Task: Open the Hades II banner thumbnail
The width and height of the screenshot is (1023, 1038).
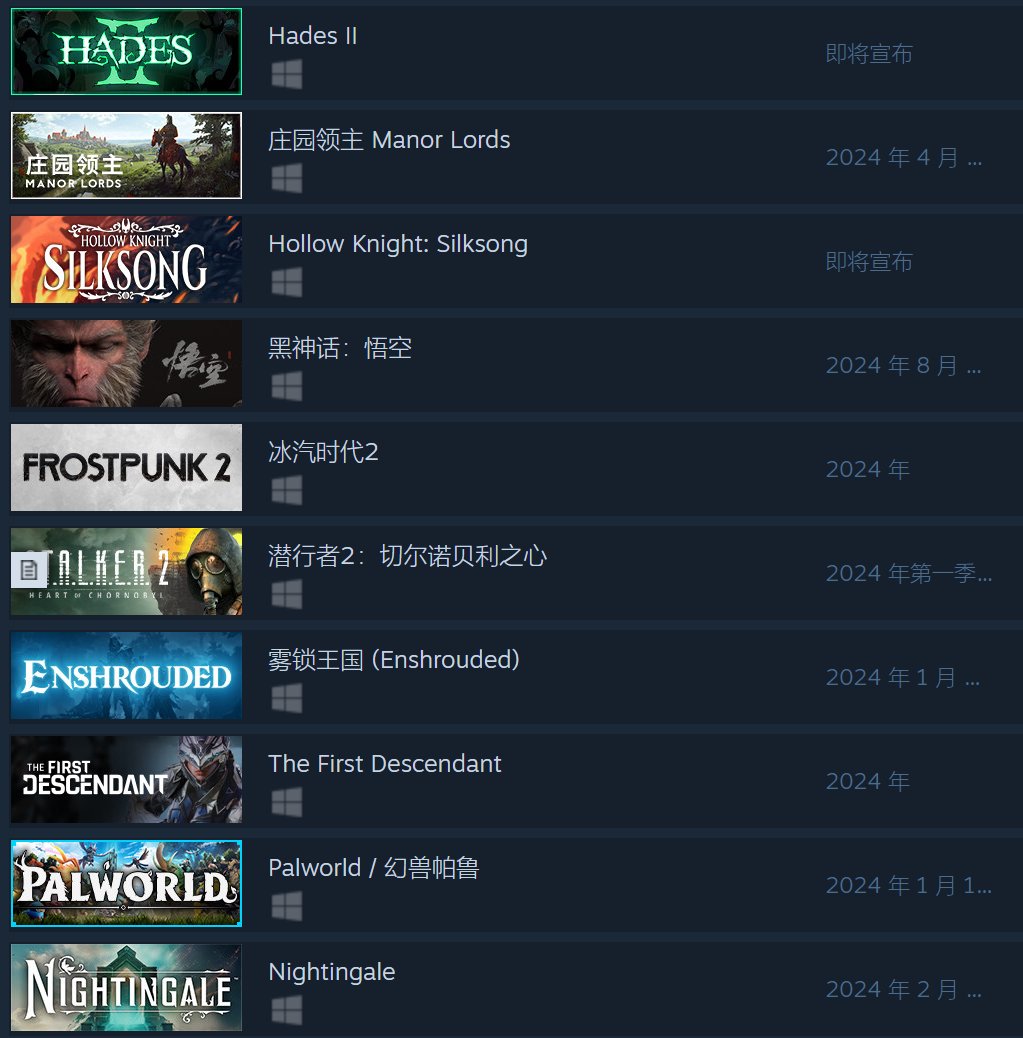Action: [x=126, y=52]
